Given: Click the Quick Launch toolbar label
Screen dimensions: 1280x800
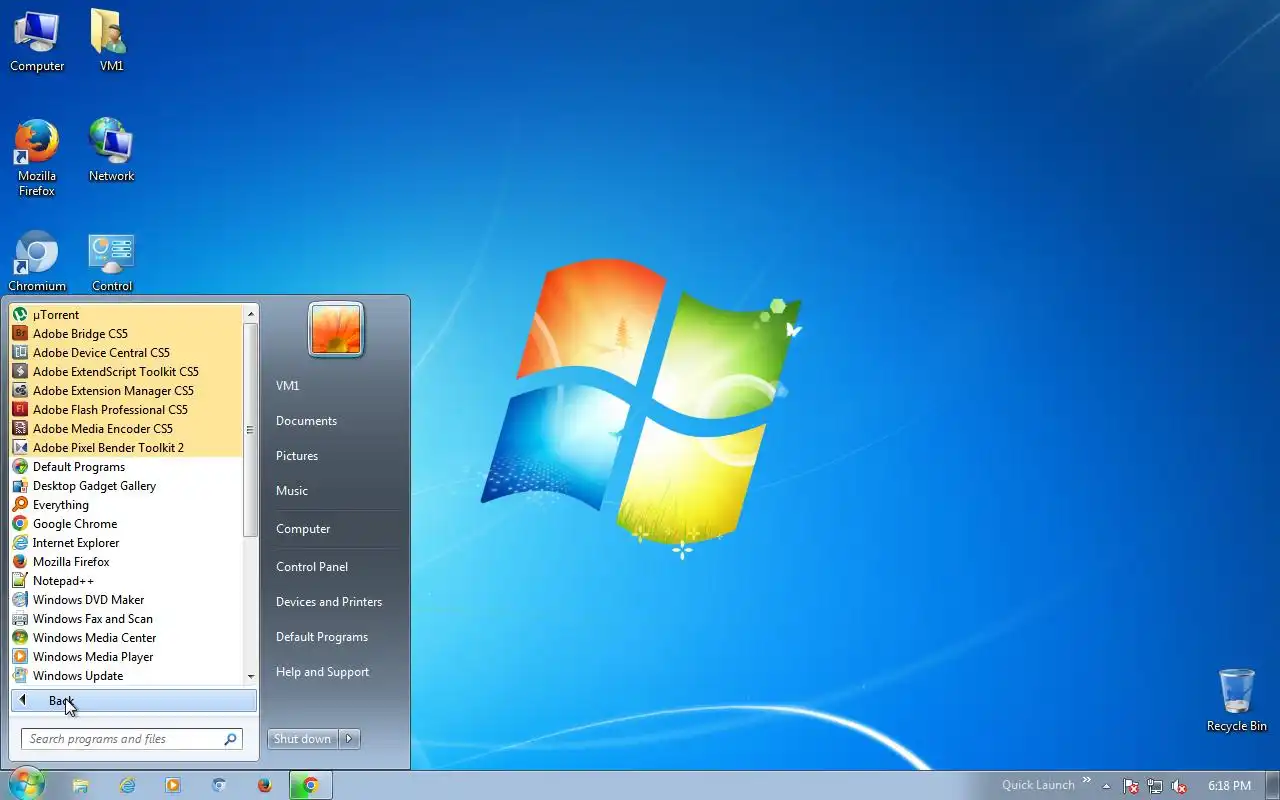Looking at the screenshot, I should click(1038, 785).
